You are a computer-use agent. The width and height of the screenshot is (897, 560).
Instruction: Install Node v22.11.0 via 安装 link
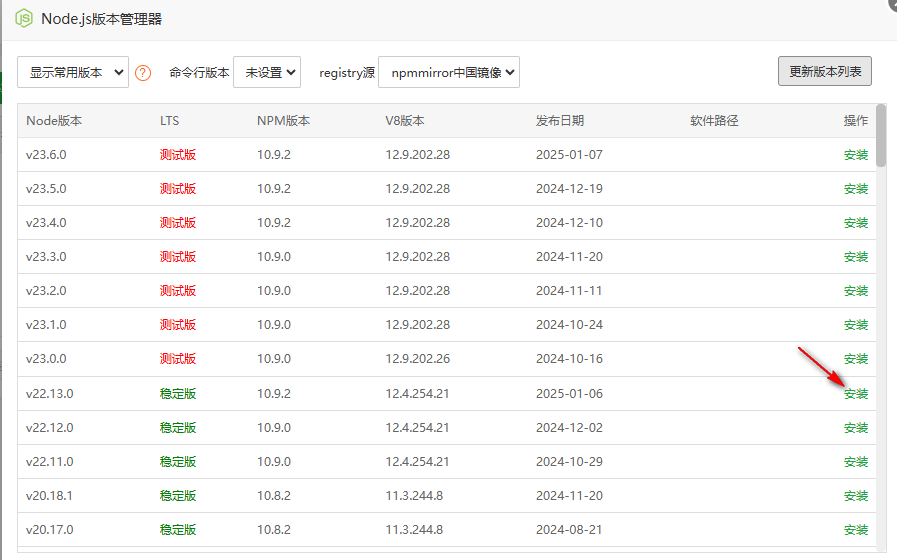[856, 462]
